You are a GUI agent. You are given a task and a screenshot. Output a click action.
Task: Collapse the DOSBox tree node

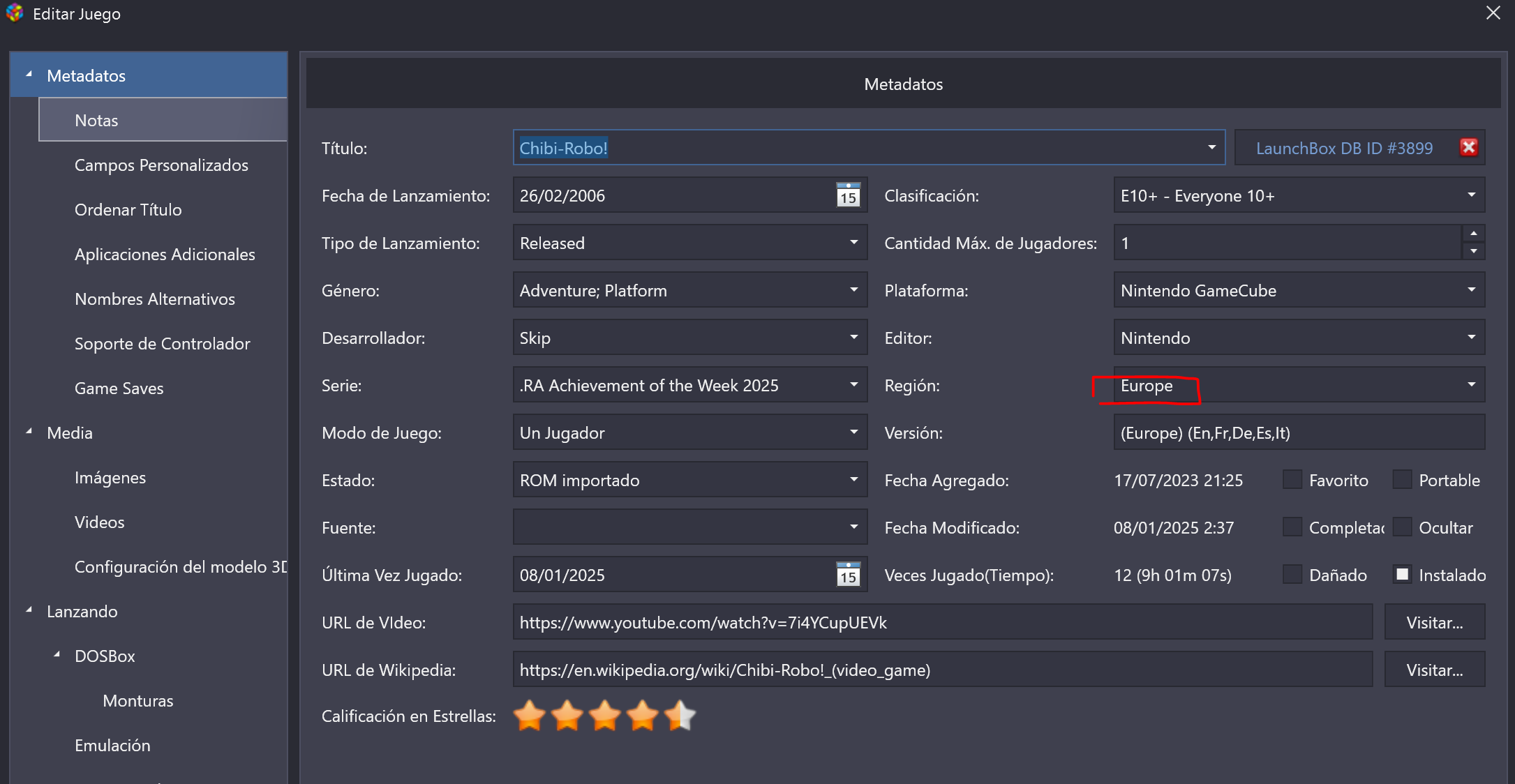click(57, 655)
